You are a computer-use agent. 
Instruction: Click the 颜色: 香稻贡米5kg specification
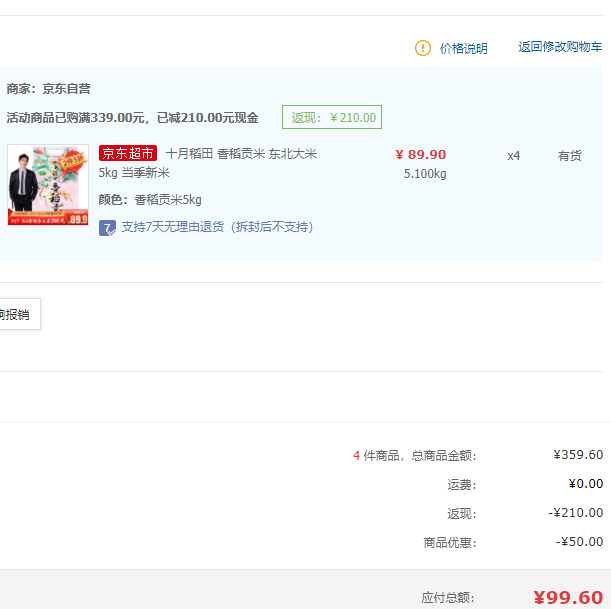click(150, 200)
